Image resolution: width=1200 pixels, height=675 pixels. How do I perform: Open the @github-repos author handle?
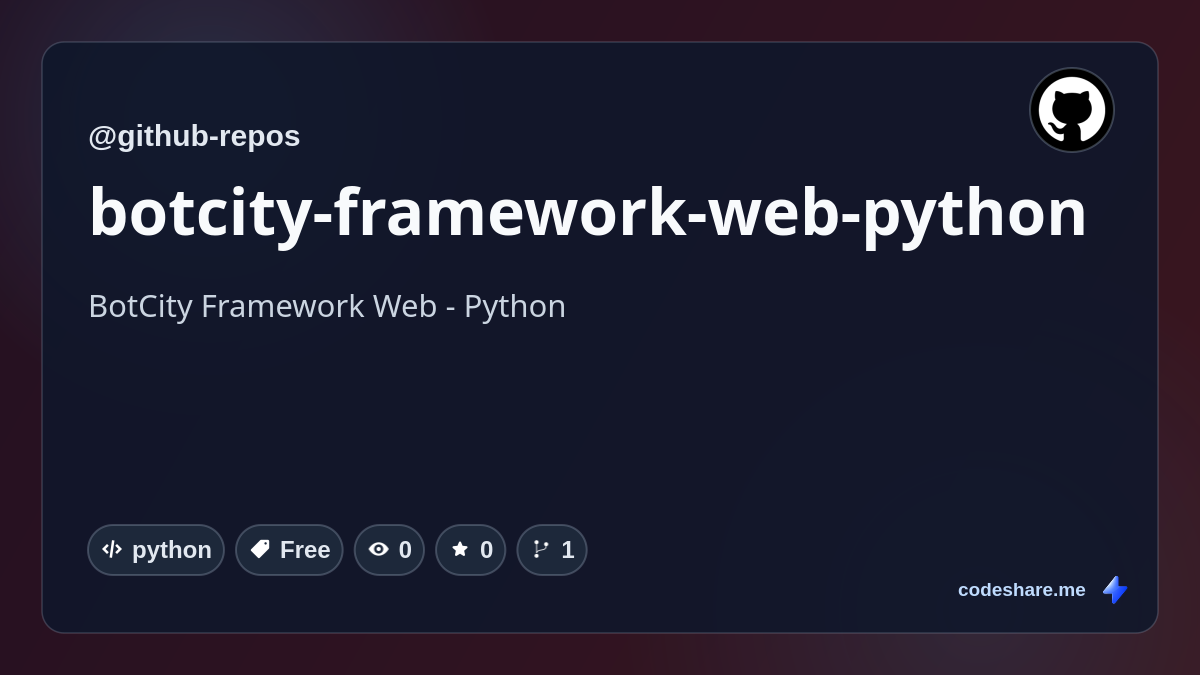[194, 136]
